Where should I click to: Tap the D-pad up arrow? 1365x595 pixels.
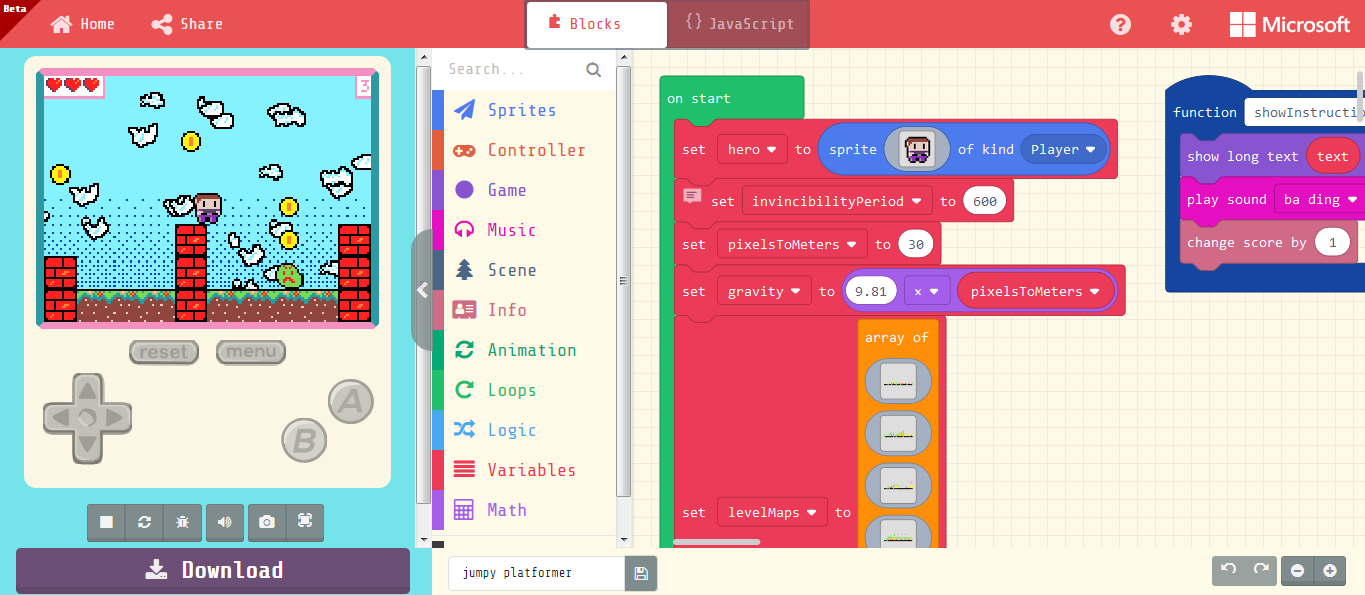(x=87, y=390)
